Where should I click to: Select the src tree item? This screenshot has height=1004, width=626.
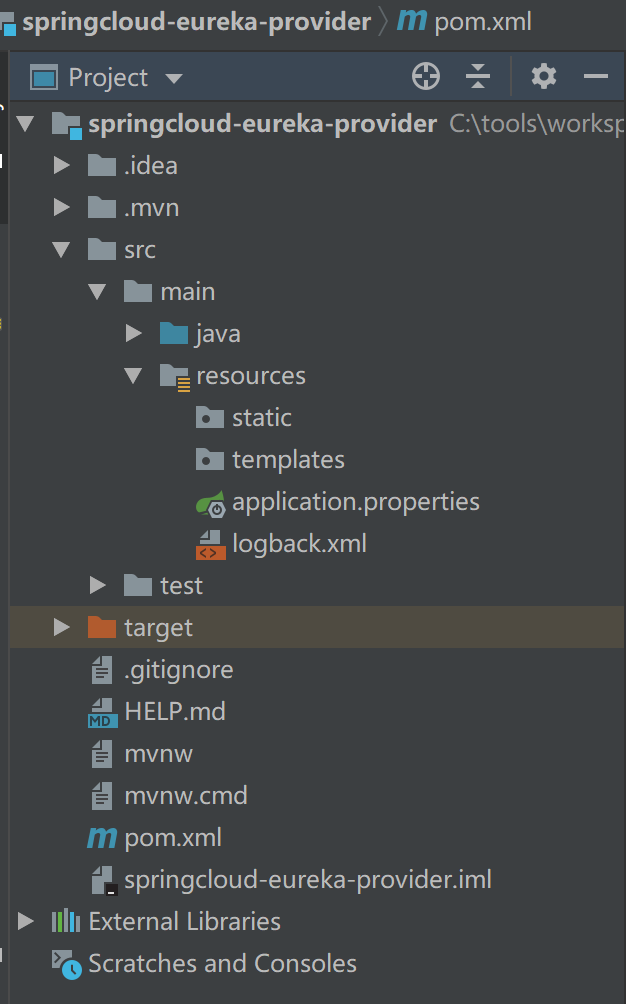tap(140, 250)
